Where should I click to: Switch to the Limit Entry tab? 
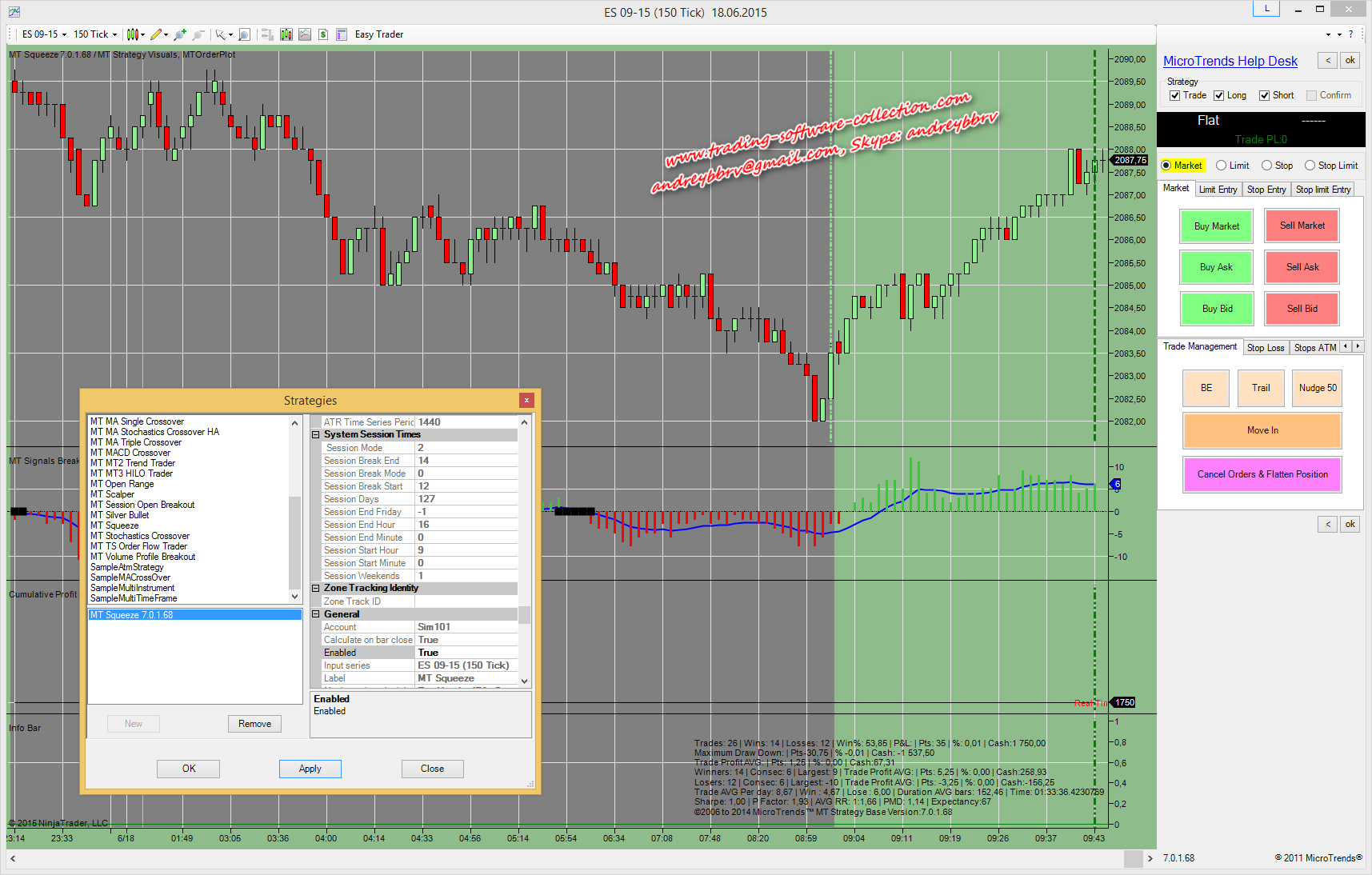1218,190
